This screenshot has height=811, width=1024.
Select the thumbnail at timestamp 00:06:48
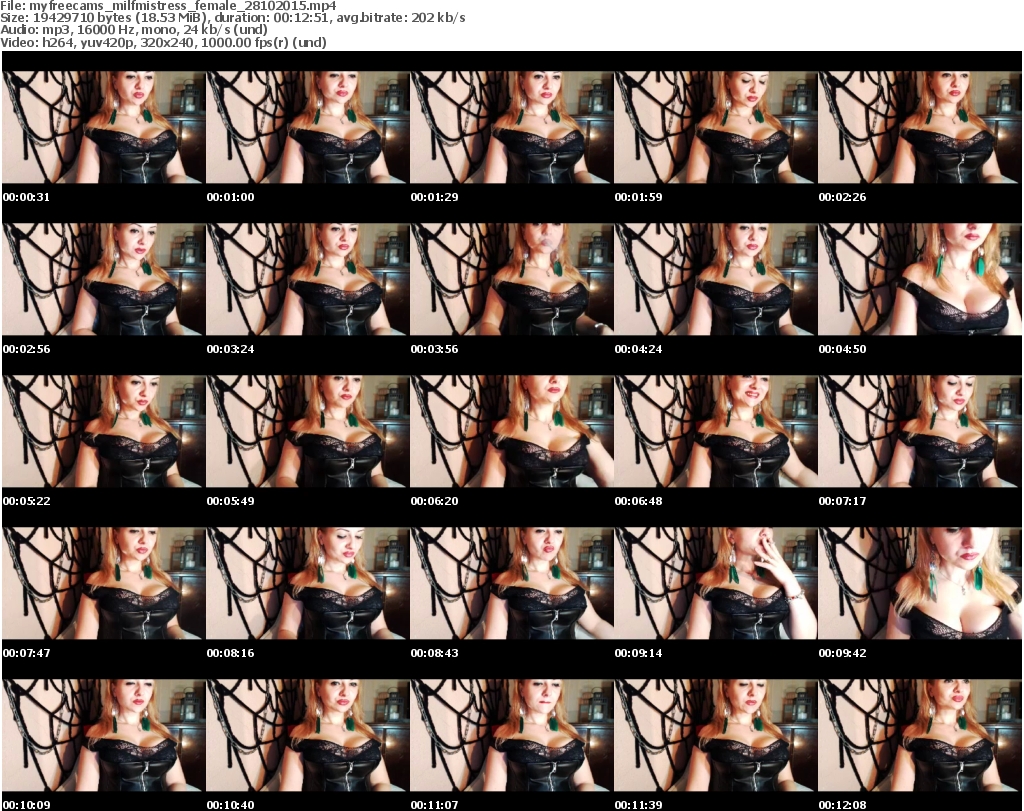point(716,431)
